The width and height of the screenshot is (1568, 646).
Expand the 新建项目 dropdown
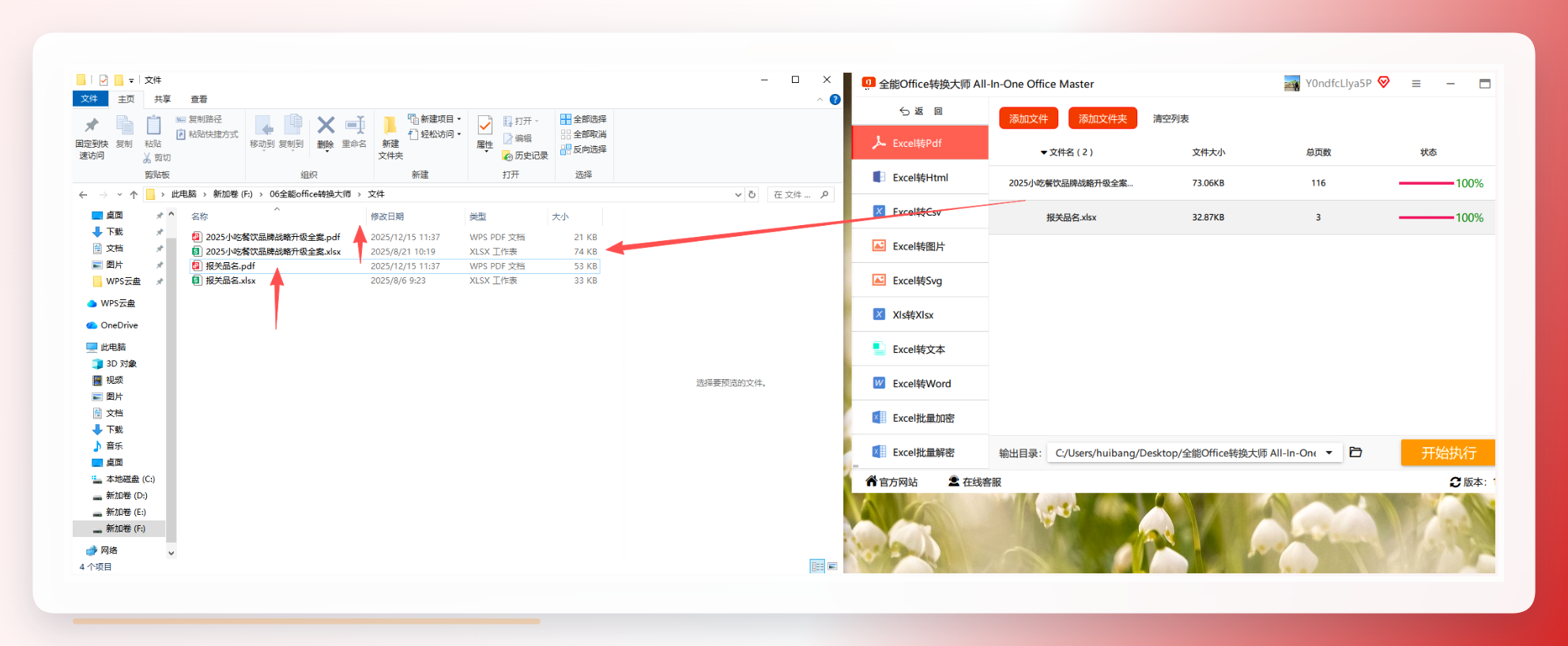point(459,119)
